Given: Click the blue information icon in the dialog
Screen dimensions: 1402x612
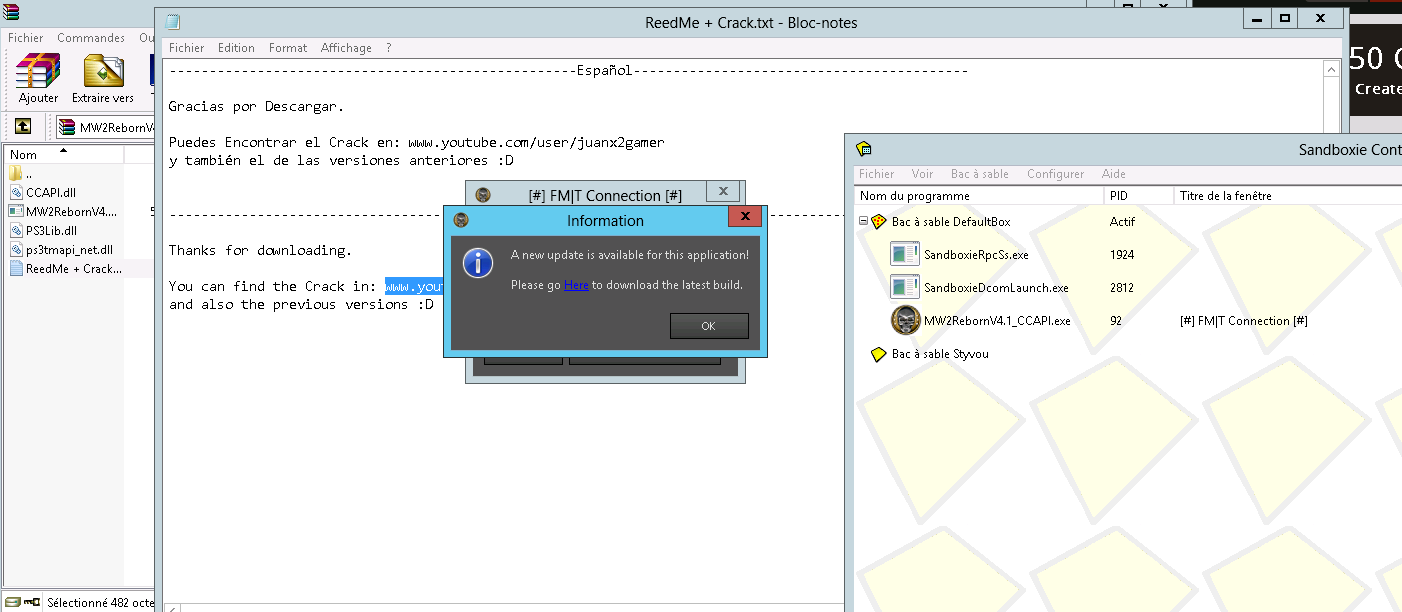Looking at the screenshot, I should pos(480,264).
